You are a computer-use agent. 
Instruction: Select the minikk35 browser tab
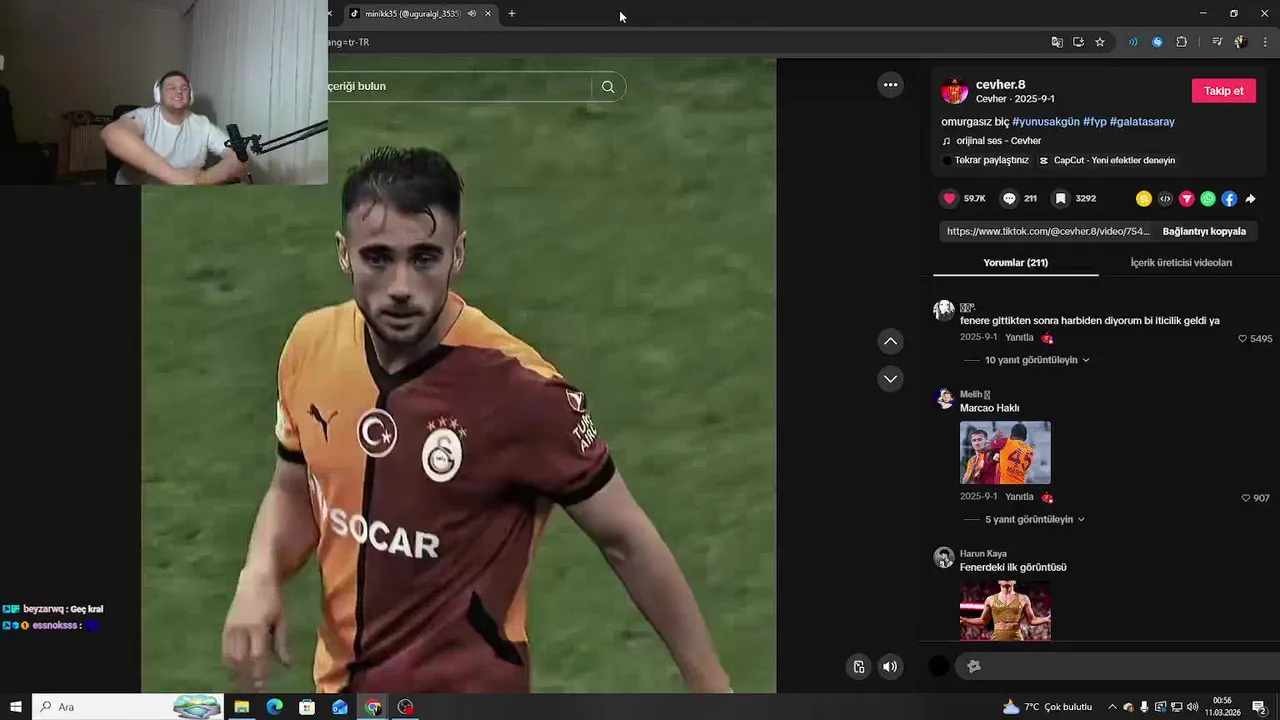[x=420, y=14]
